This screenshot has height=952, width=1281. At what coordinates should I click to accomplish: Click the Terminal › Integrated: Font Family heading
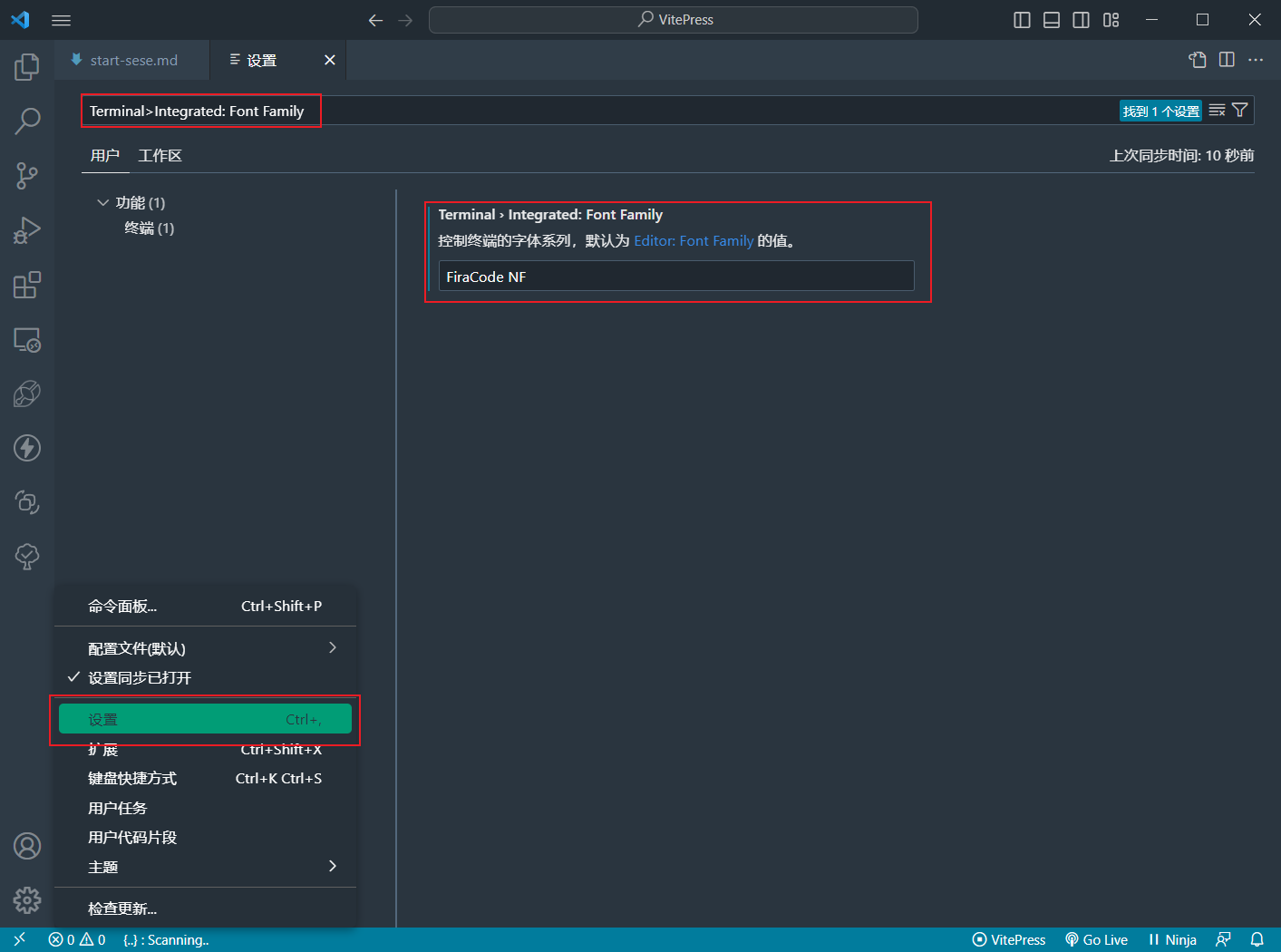[x=550, y=215]
